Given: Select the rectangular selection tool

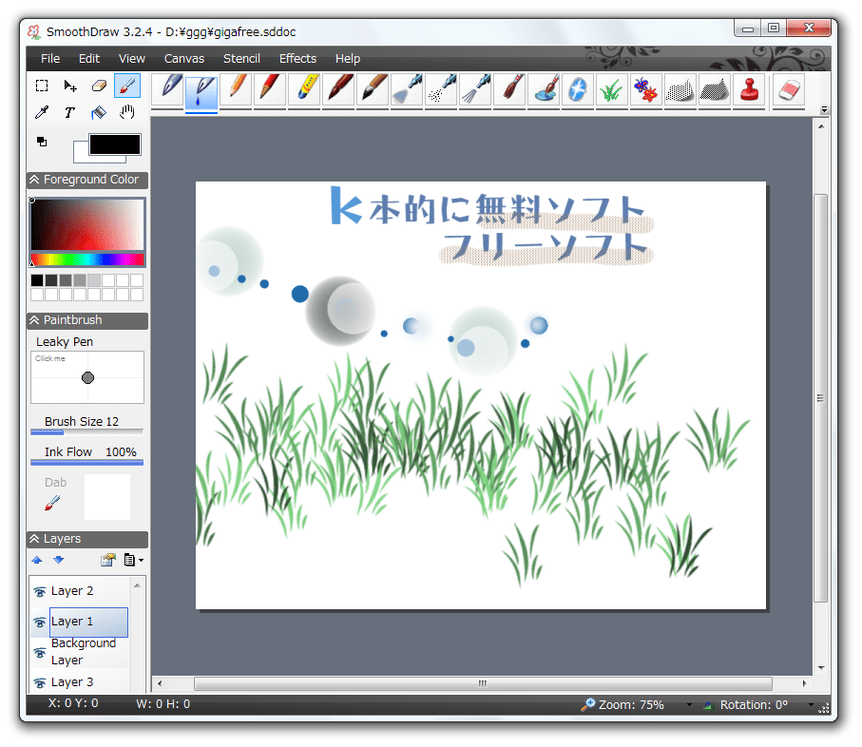Looking at the screenshot, I should (42, 85).
